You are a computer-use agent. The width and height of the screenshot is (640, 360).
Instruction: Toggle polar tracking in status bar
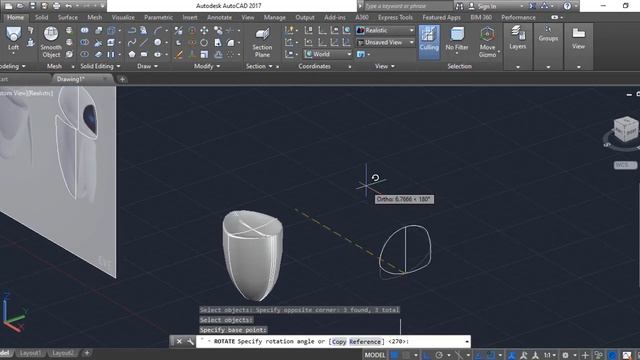point(439,355)
